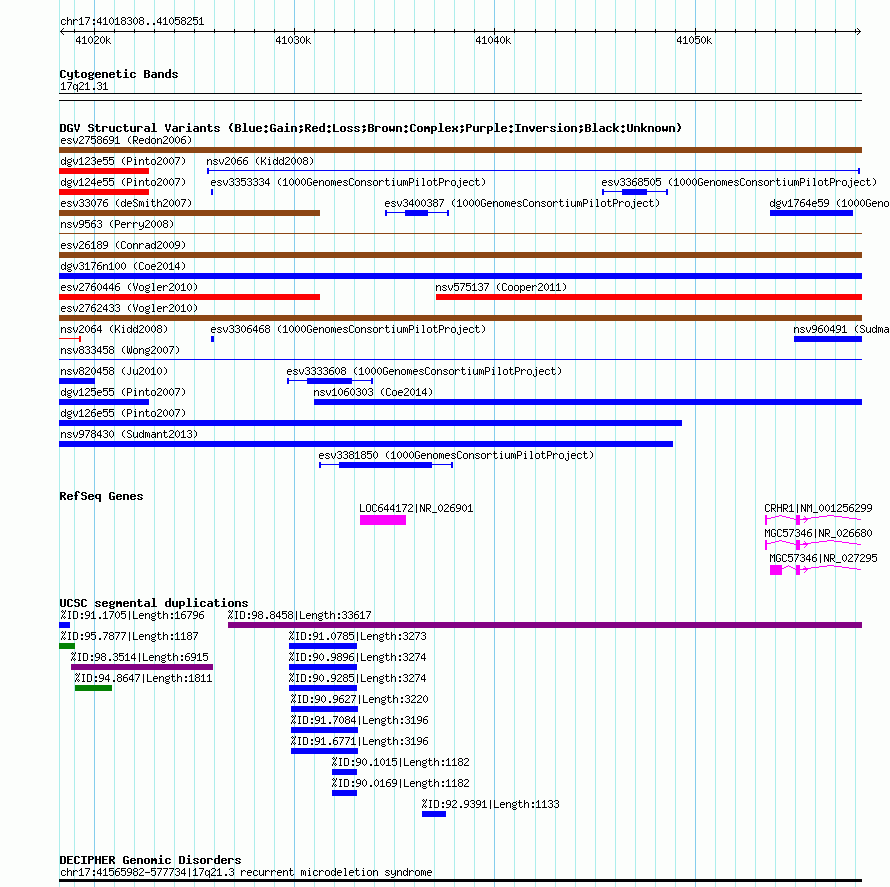
Task: Select UCSC segmental duplications track title
Action: click(154, 603)
